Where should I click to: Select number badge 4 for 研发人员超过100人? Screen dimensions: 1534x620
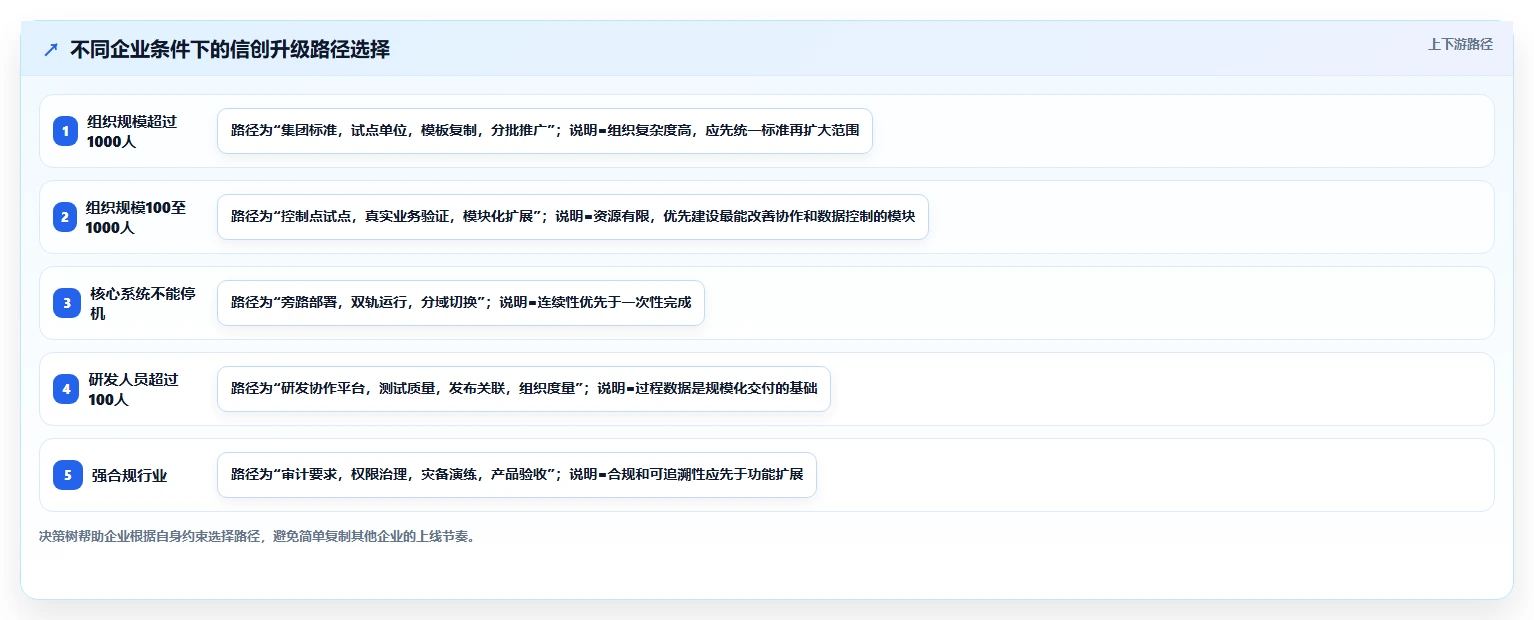[x=67, y=389]
